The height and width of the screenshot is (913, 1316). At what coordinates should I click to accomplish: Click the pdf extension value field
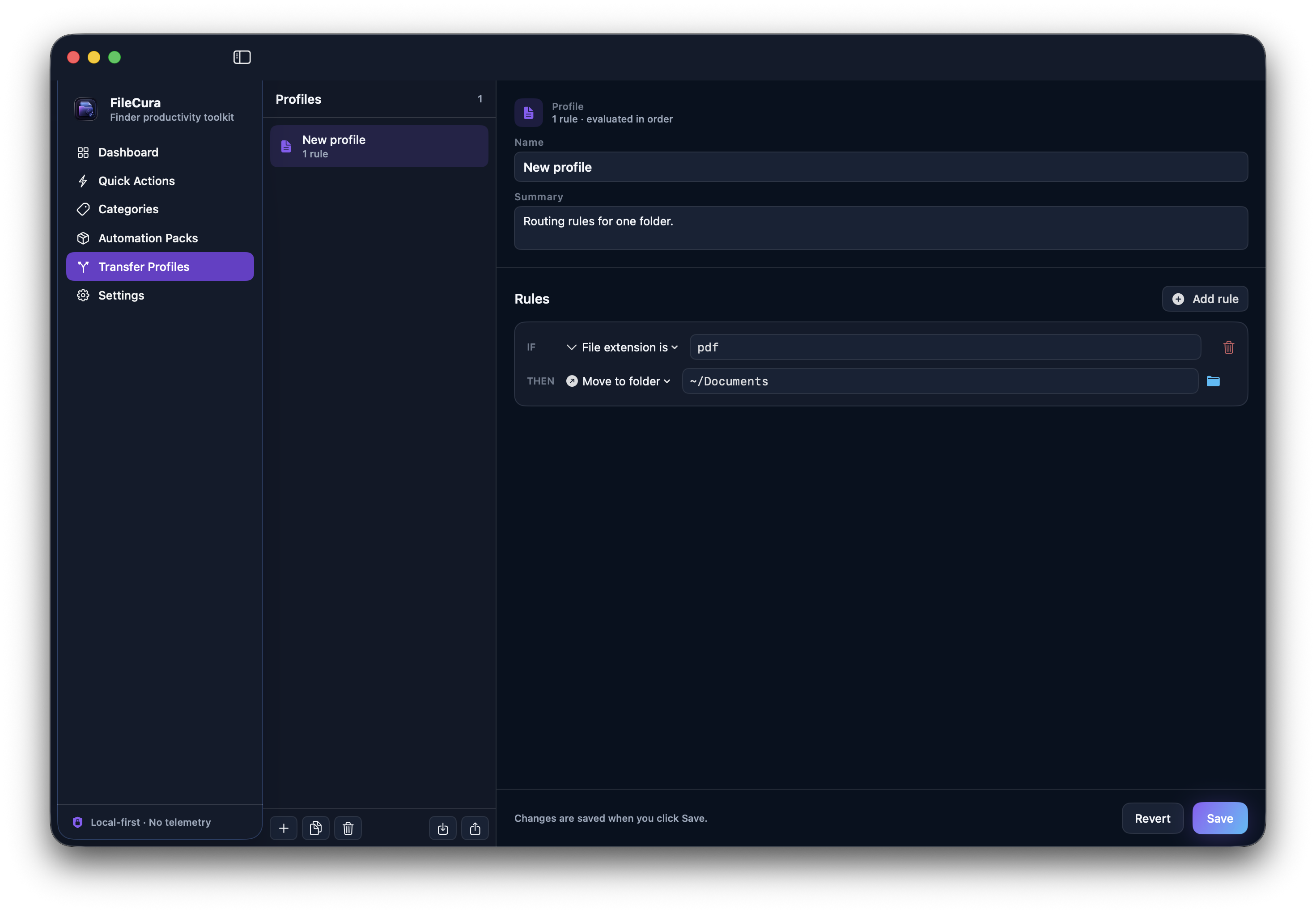(945, 347)
